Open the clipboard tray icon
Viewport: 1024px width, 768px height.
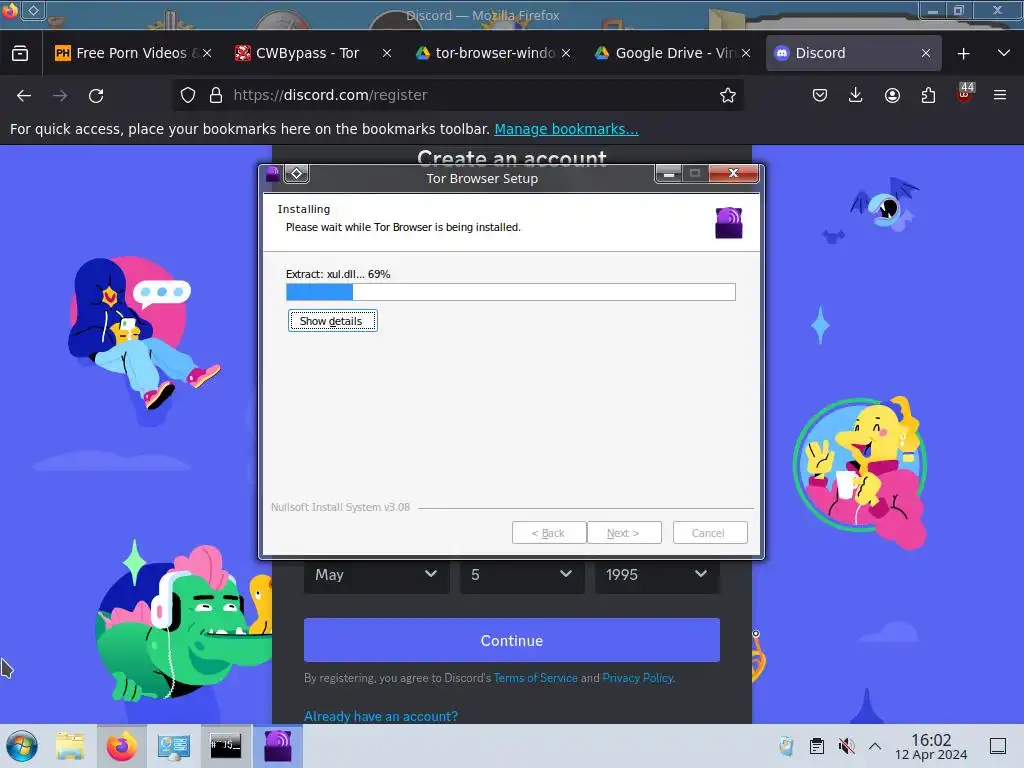pyautogui.click(x=816, y=746)
